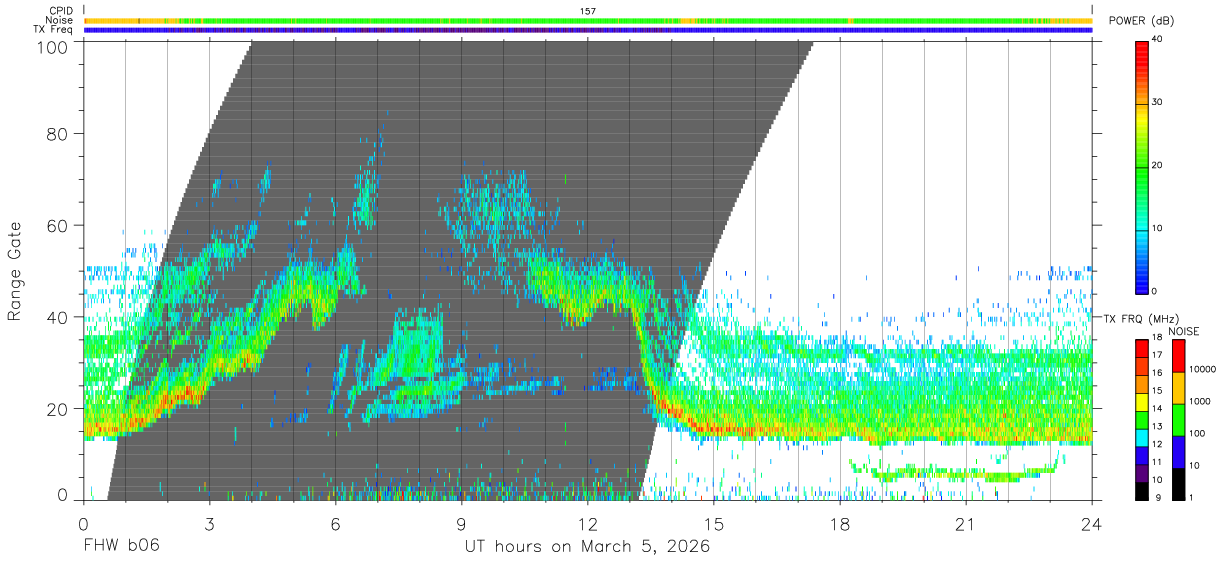Click the '20' range gate axis tick
Viewport: 1228px width, 567px height.
[x=58, y=409]
